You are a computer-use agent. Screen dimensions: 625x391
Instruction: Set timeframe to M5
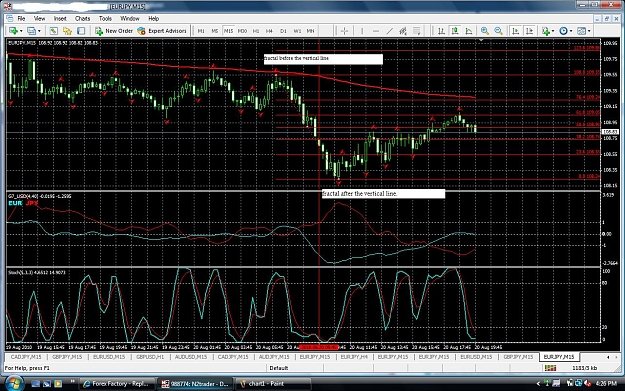pos(214,31)
